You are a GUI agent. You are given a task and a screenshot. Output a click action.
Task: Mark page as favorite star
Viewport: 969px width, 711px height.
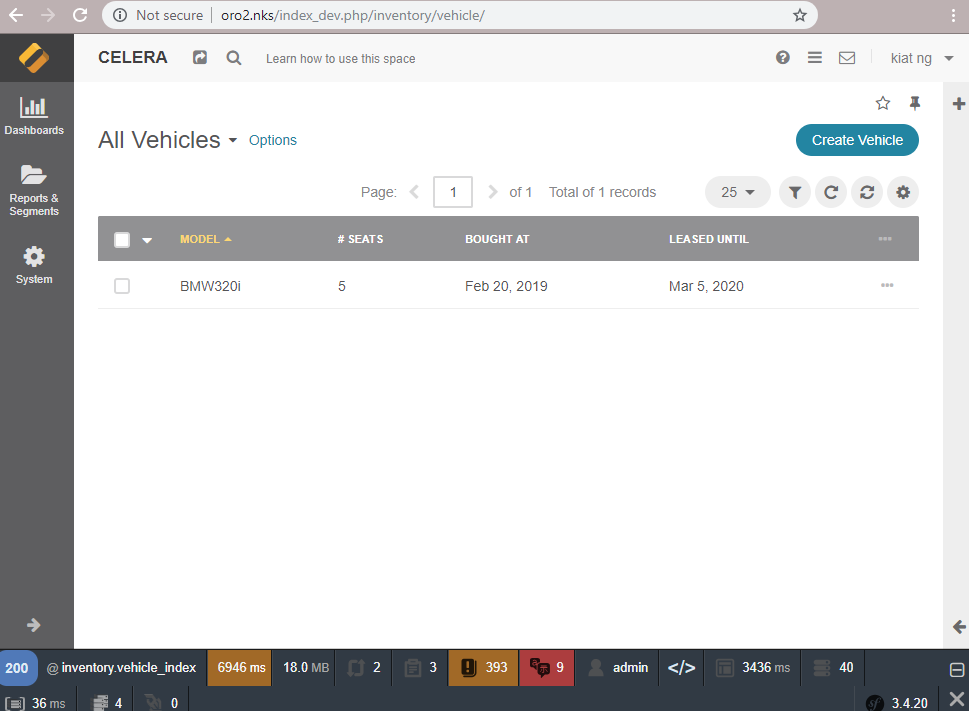[882, 103]
